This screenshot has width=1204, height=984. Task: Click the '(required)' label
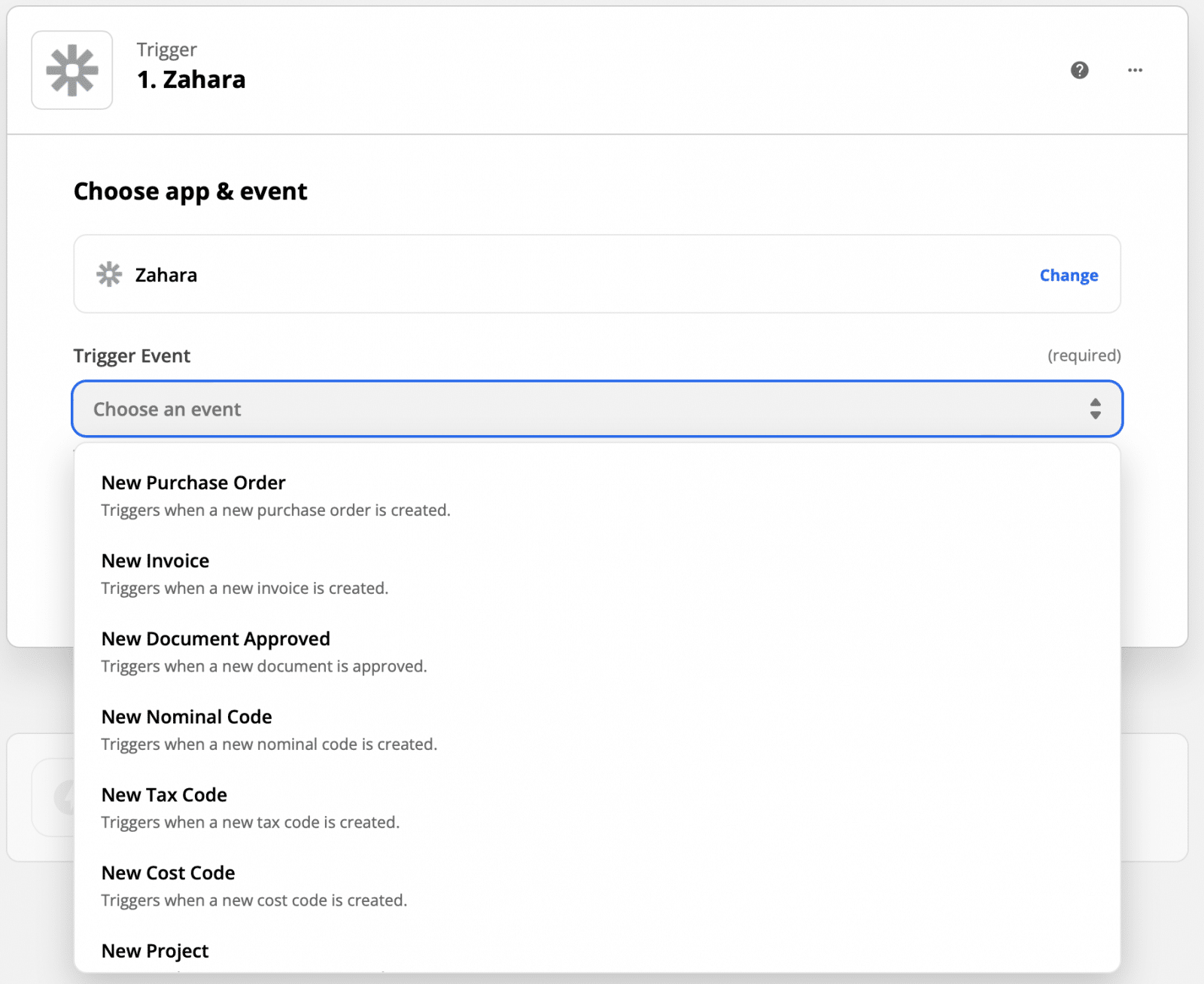1084,355
